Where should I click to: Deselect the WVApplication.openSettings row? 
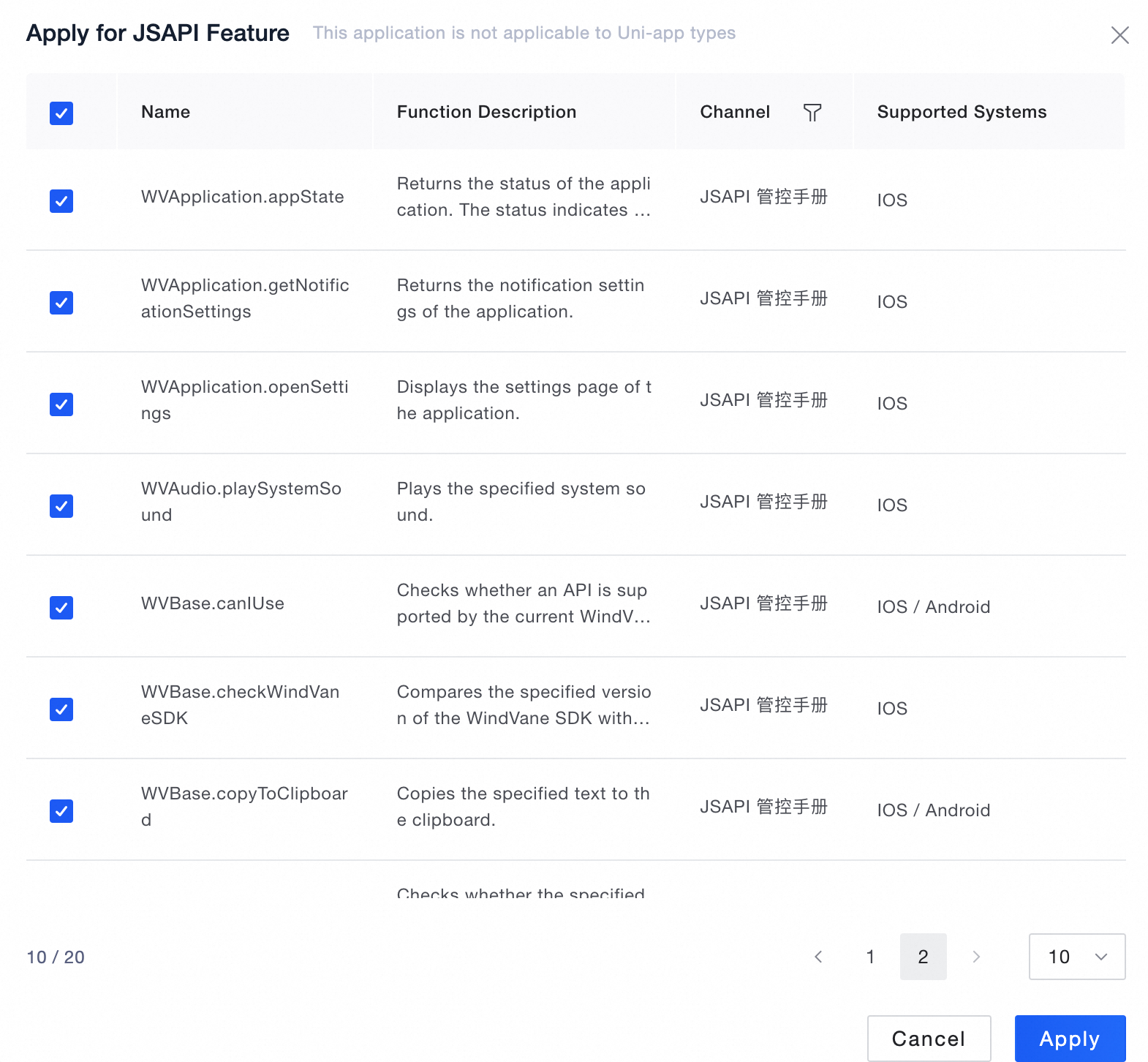click(x=61, y=404)
